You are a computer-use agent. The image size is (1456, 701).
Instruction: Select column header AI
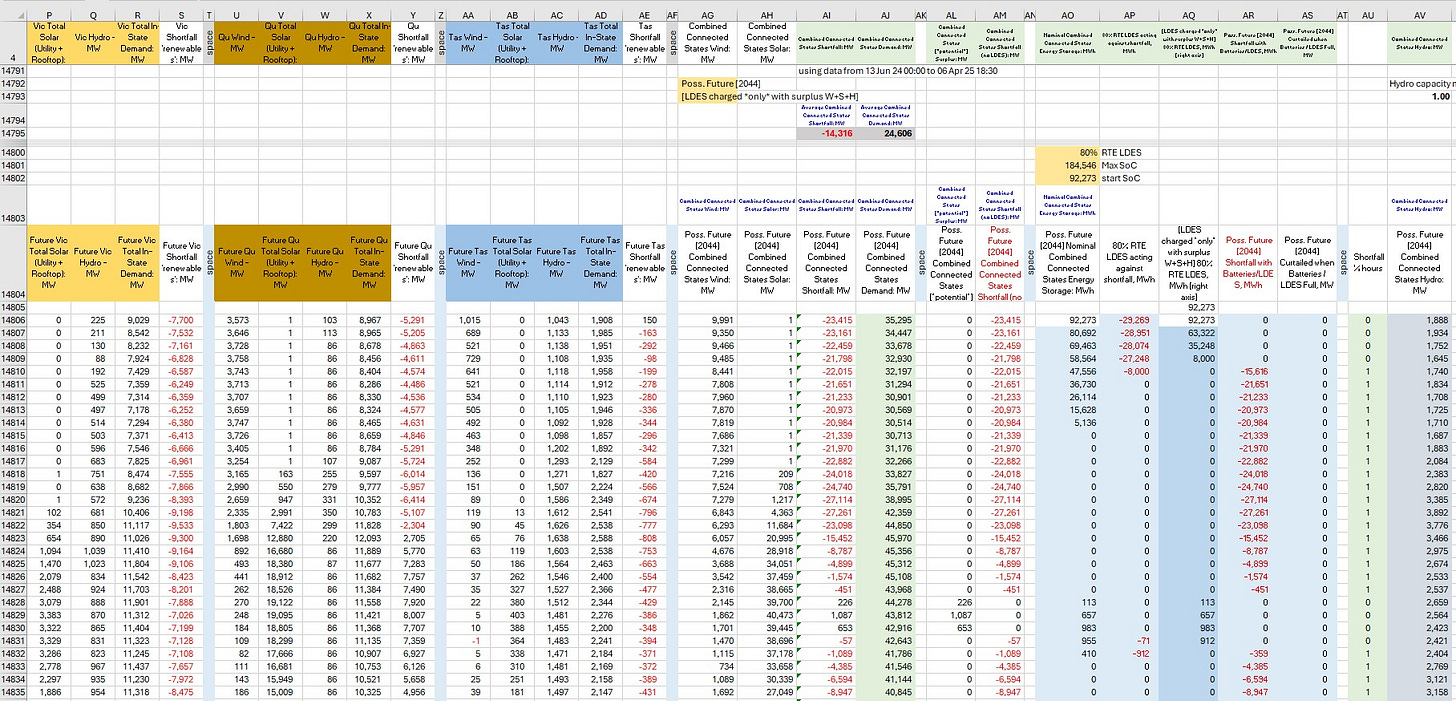(x=826, y=15)
